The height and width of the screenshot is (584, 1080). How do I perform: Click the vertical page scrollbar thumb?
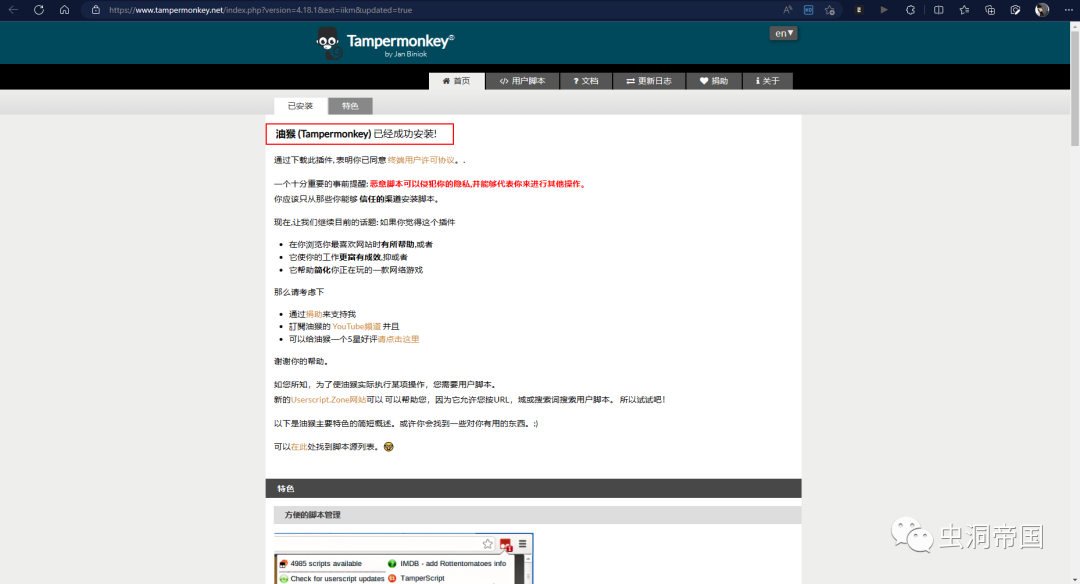point(1074,88)
